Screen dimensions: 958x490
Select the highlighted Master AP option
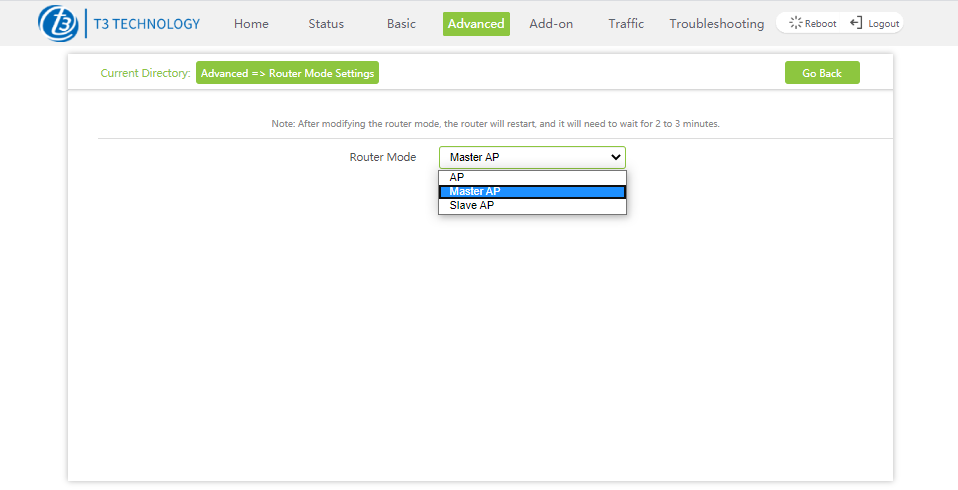click(532, 191)
